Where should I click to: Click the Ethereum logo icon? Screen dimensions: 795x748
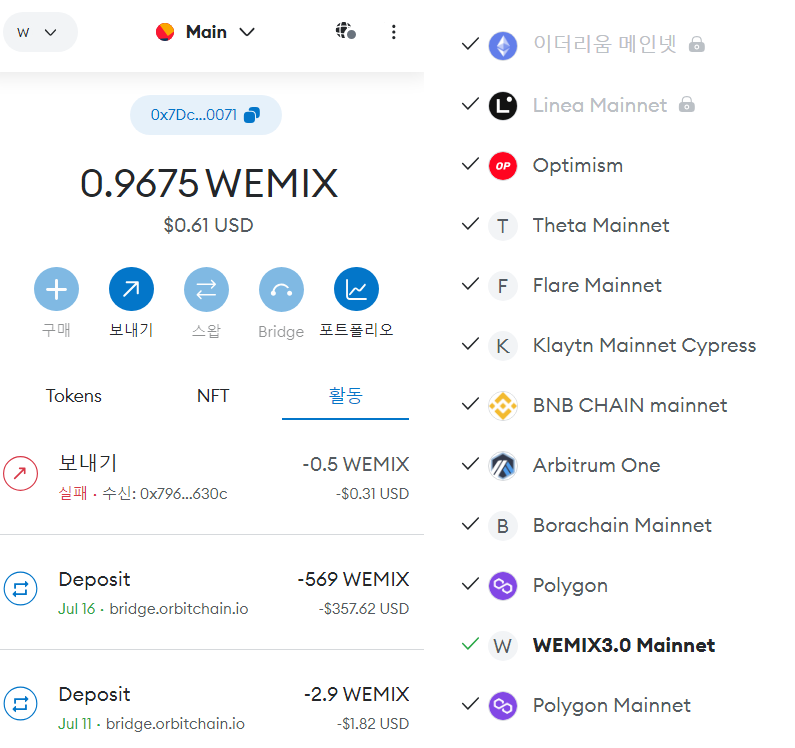pos(502,46)
